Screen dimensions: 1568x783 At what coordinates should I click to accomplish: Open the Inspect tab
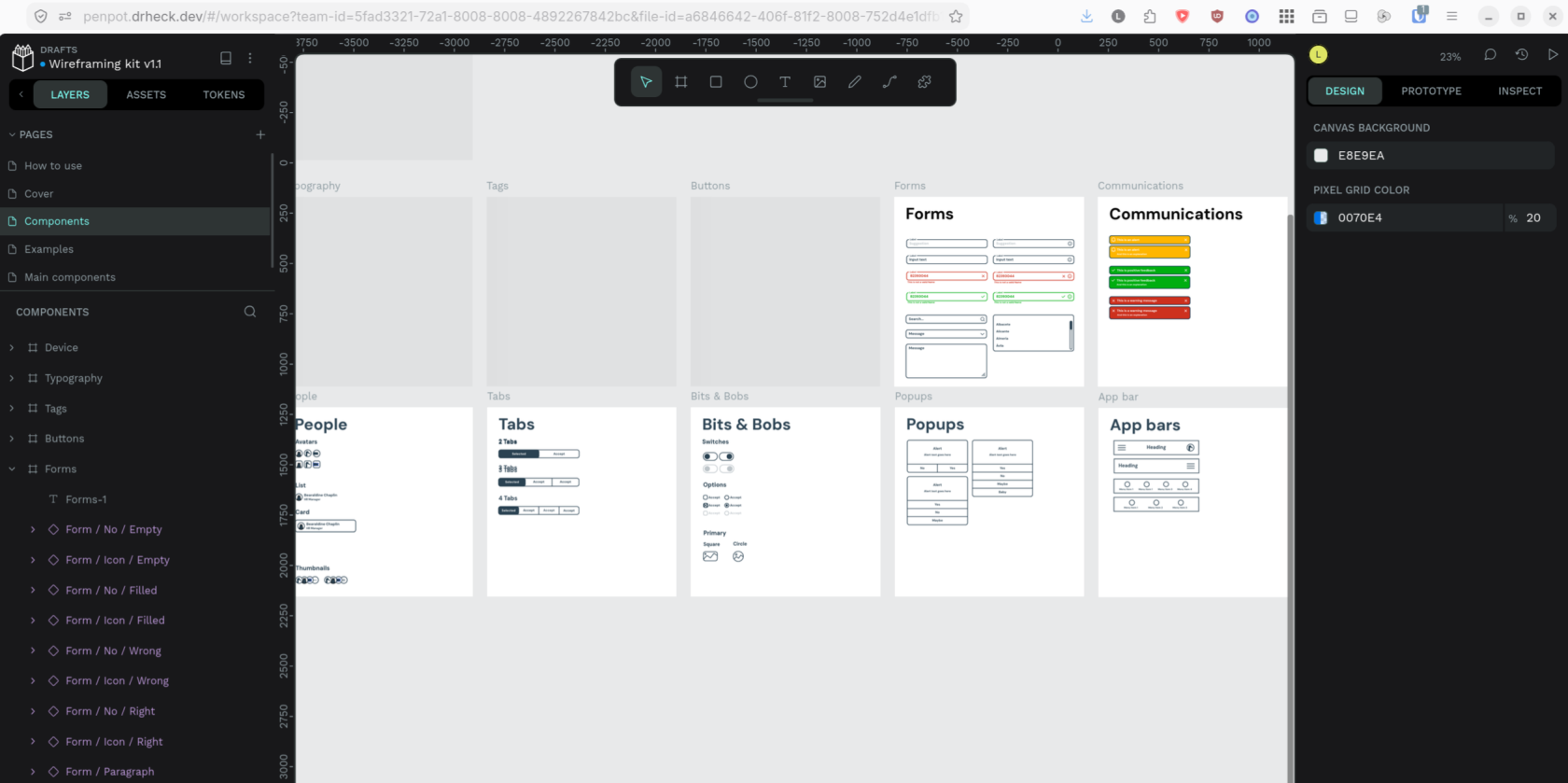pos(1519,91)
